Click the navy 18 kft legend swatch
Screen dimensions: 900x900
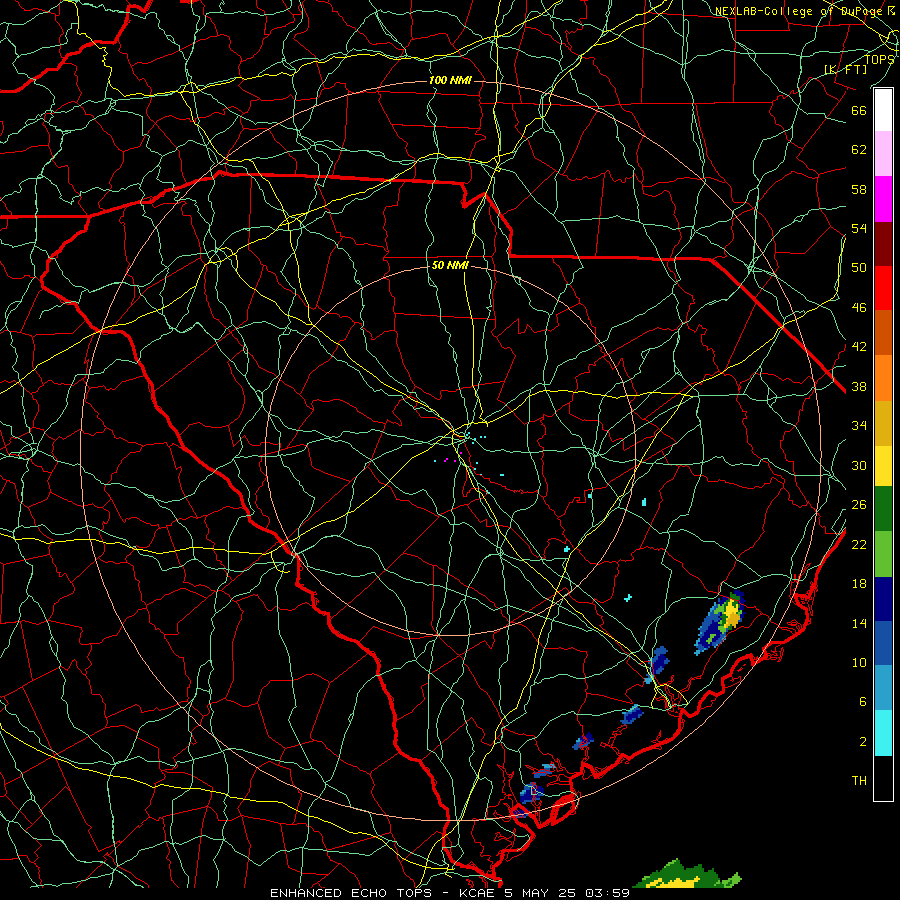click(x=883, y=599)
